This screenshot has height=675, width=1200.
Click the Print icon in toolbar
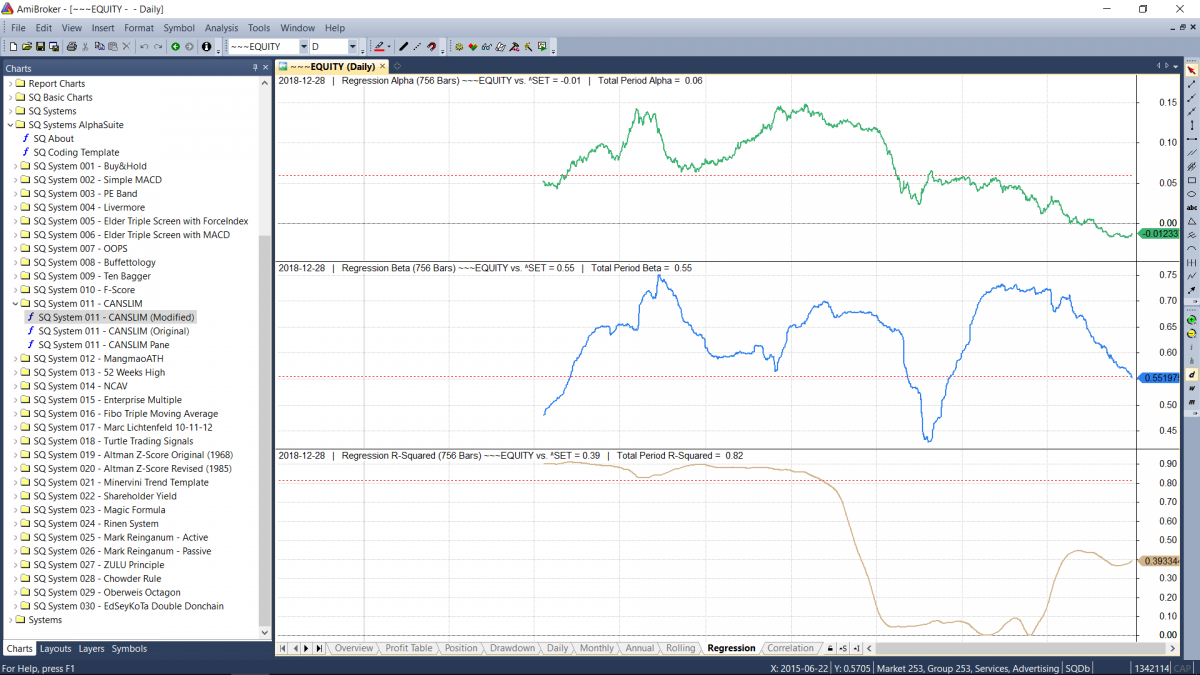tap(71, 47)
